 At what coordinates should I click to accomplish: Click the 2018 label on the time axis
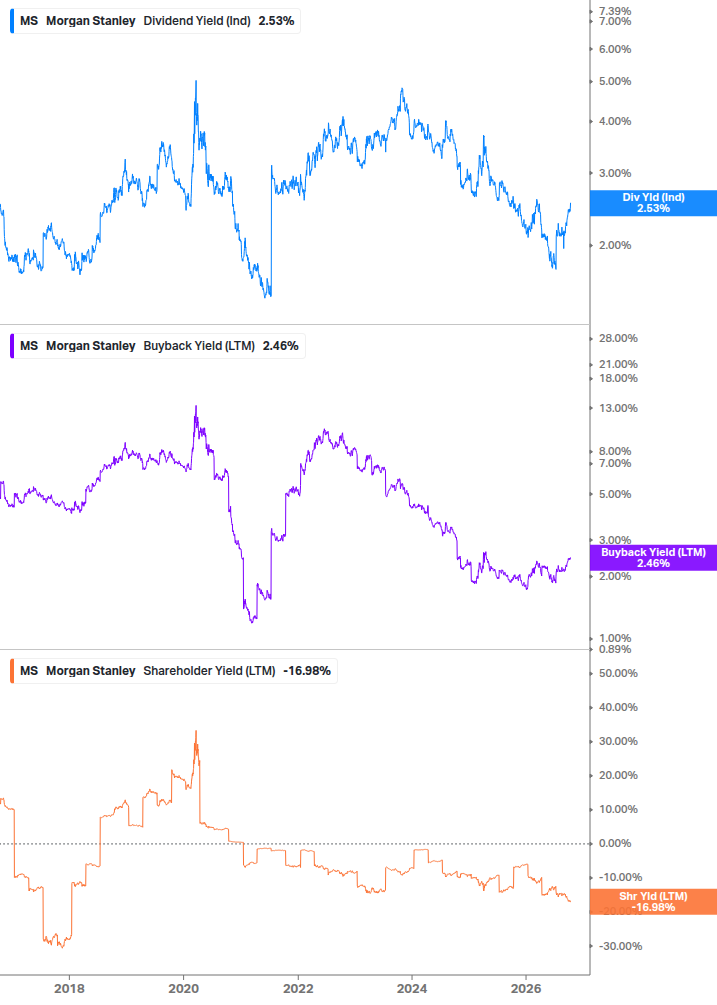[69, 989]
